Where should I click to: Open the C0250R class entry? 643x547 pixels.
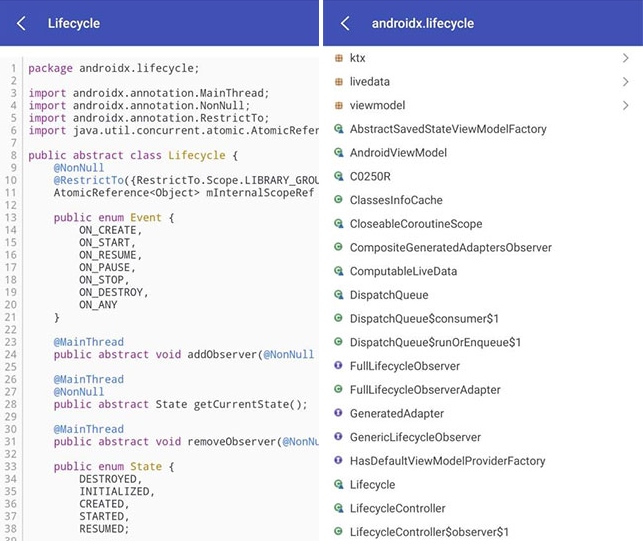click(371, 177)
